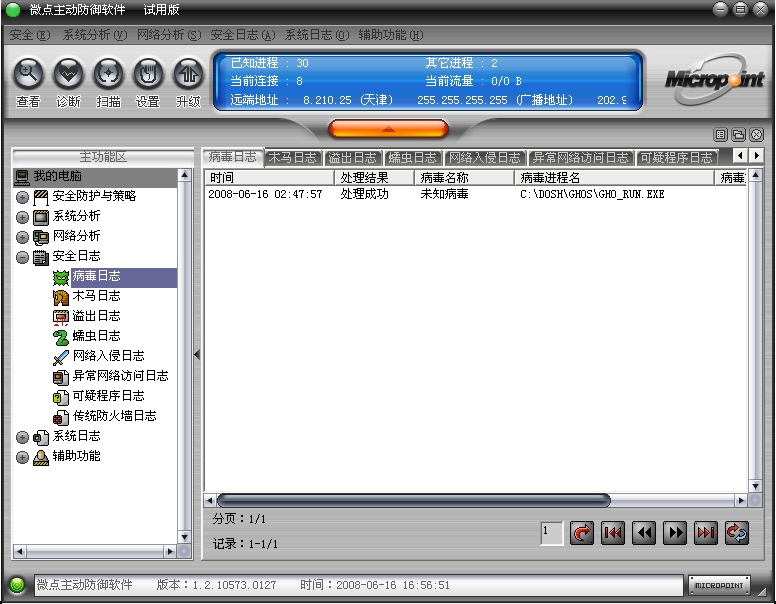This screenshot has width=776, height=604.
Task: Open the 诊断 diagnosis tool
Action: (68, 75)
